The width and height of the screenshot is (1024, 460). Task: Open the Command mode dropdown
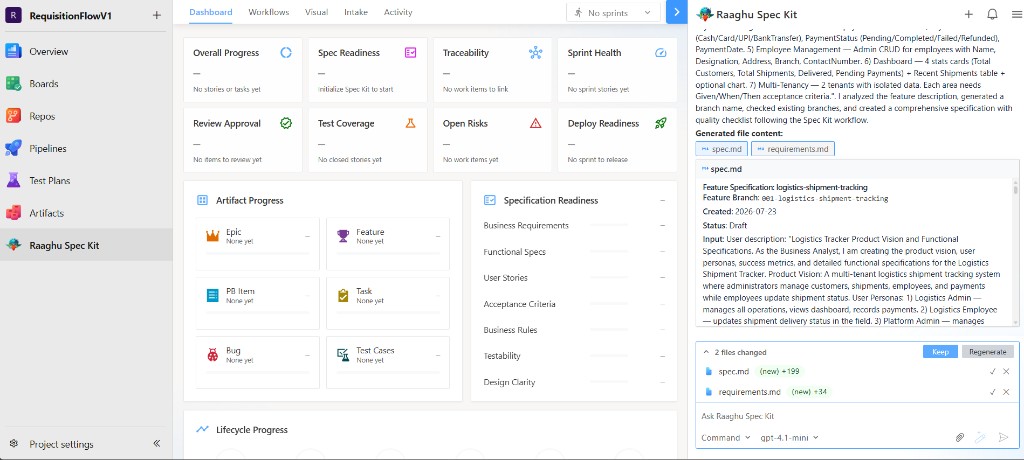726,438
